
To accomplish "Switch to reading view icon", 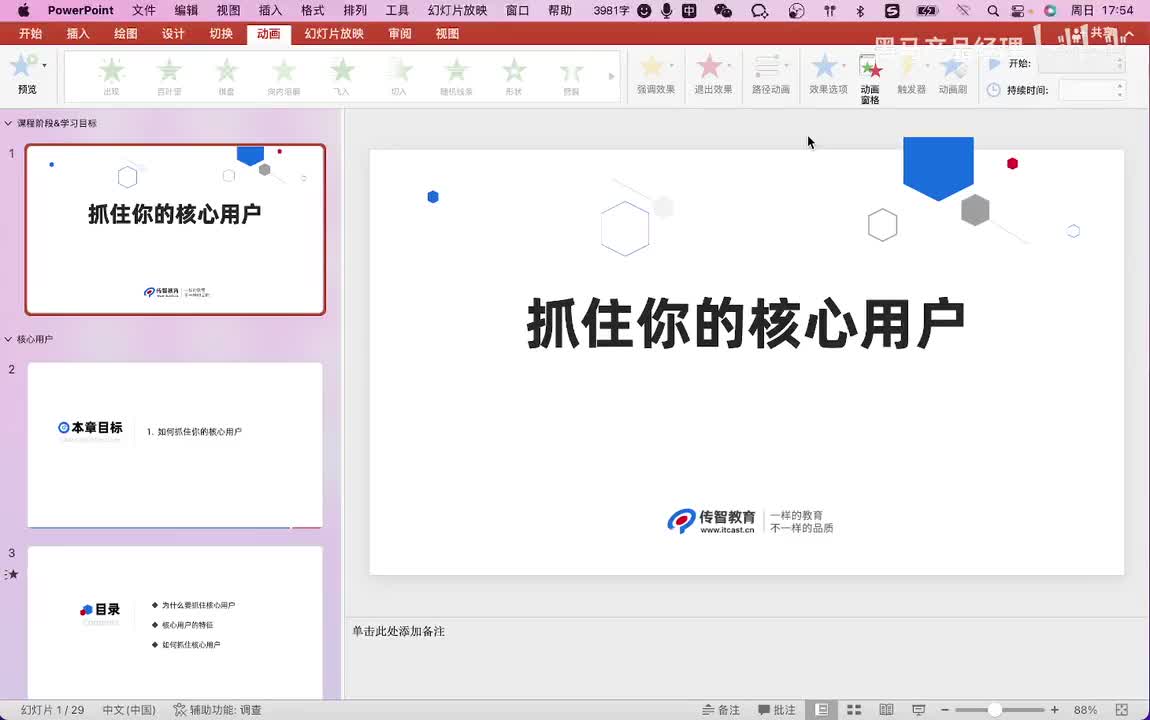I will [x=886, y=710].
